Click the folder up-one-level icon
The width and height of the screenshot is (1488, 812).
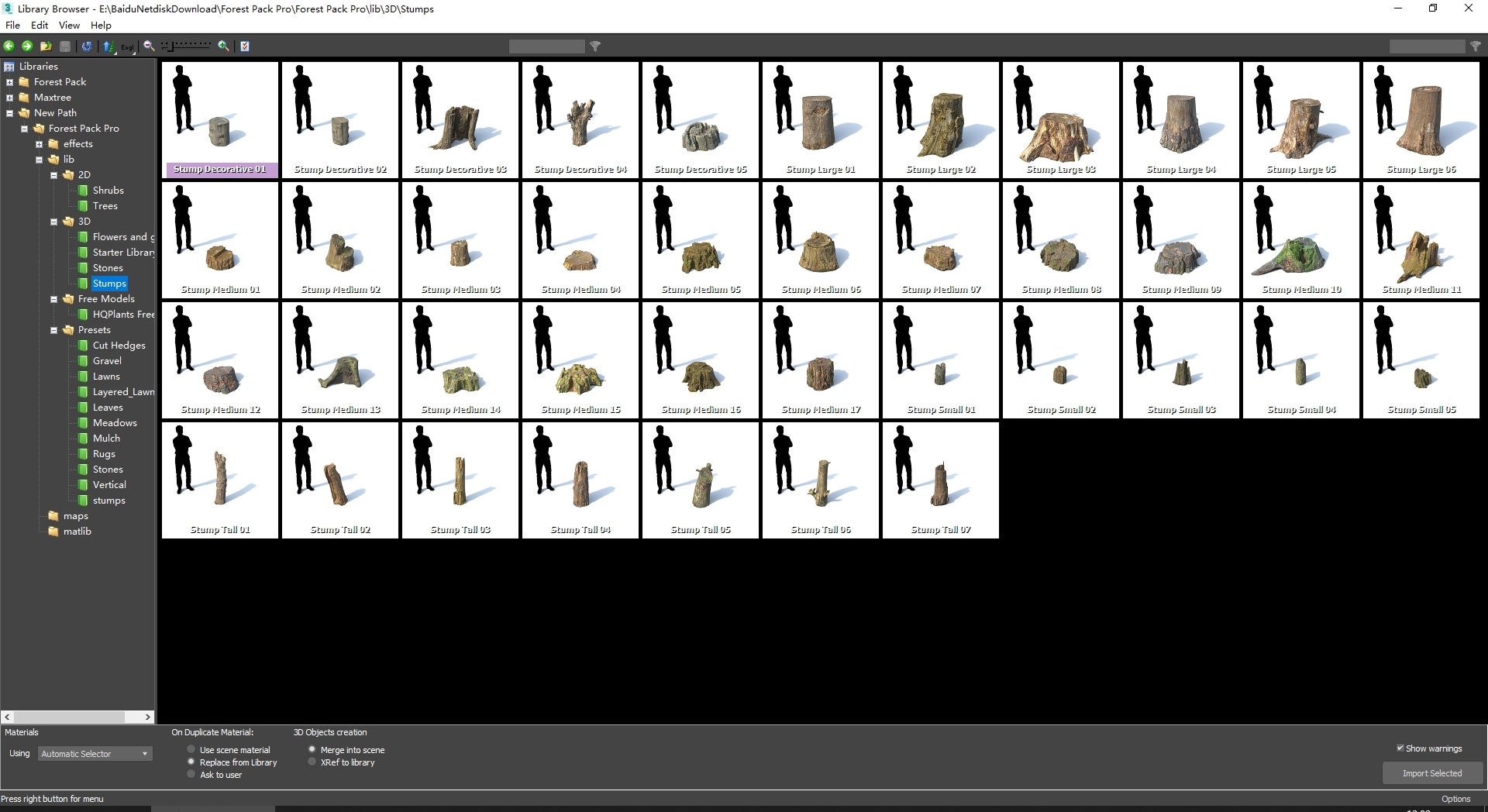[46, 46]
